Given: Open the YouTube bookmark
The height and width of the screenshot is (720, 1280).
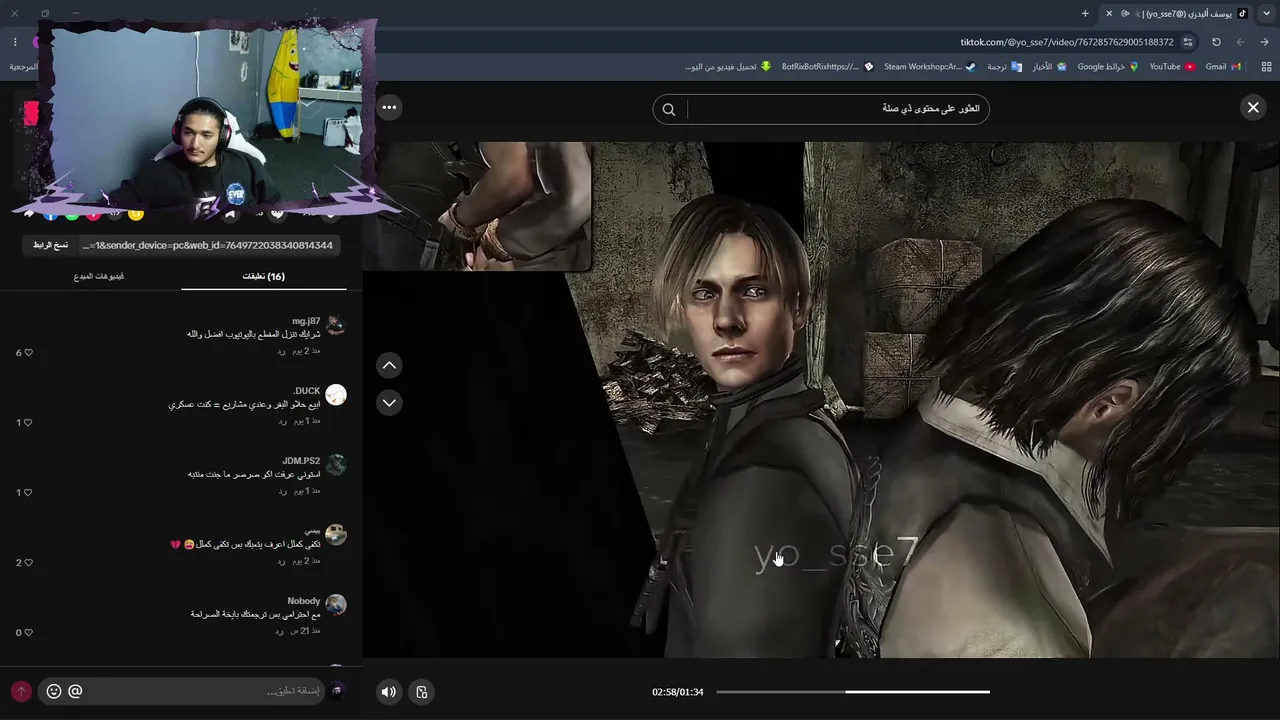Looking at the screenshot, I should point(1172,67).
